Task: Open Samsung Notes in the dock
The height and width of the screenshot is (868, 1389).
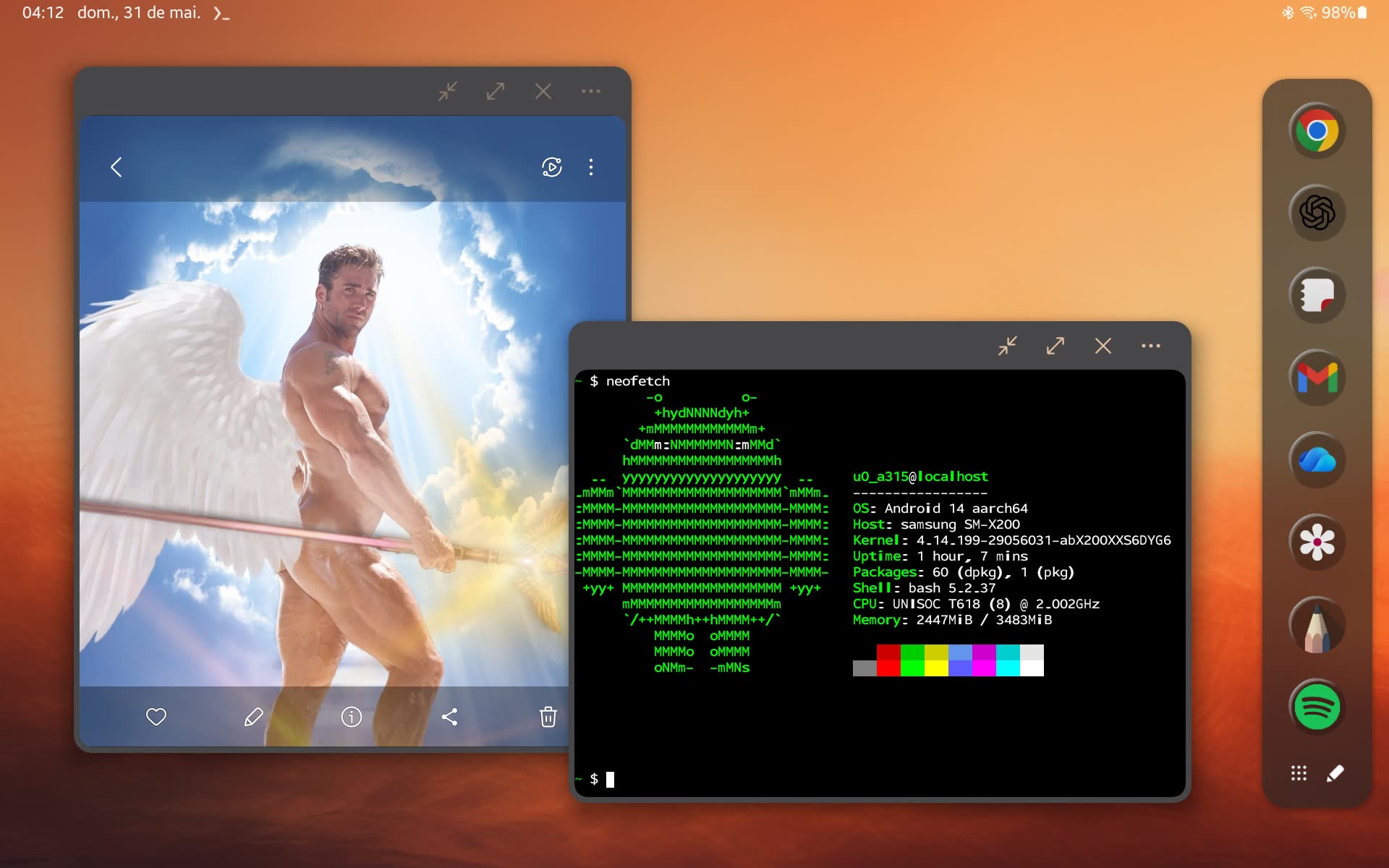Action: (1317, 295)
